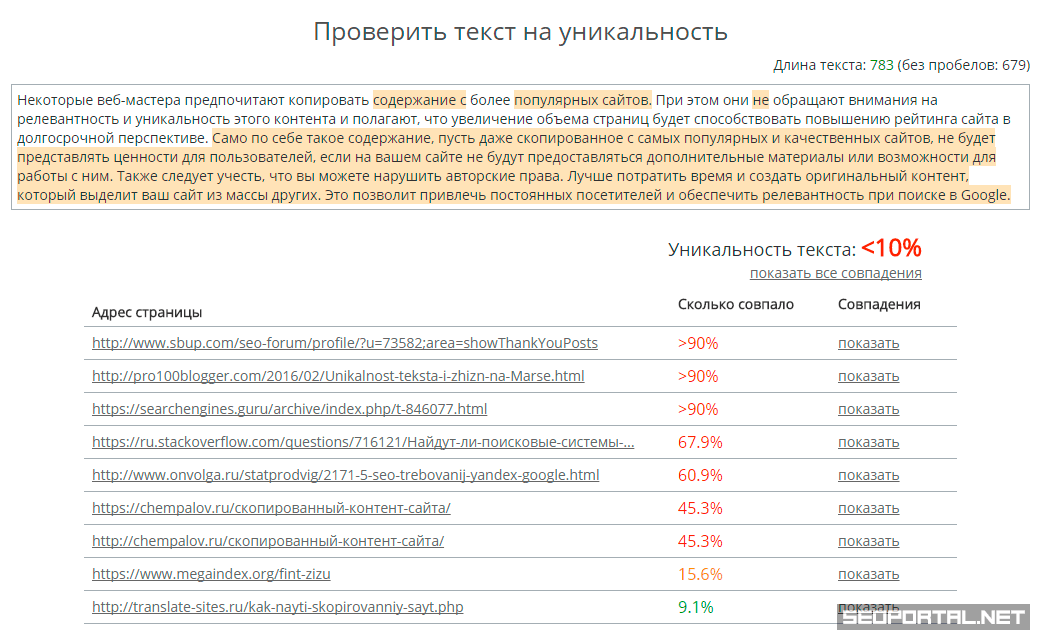Click the 'Сколько совпало' column header
The height and width of the screenshot is (640, 1040).
tap(735, 304)
